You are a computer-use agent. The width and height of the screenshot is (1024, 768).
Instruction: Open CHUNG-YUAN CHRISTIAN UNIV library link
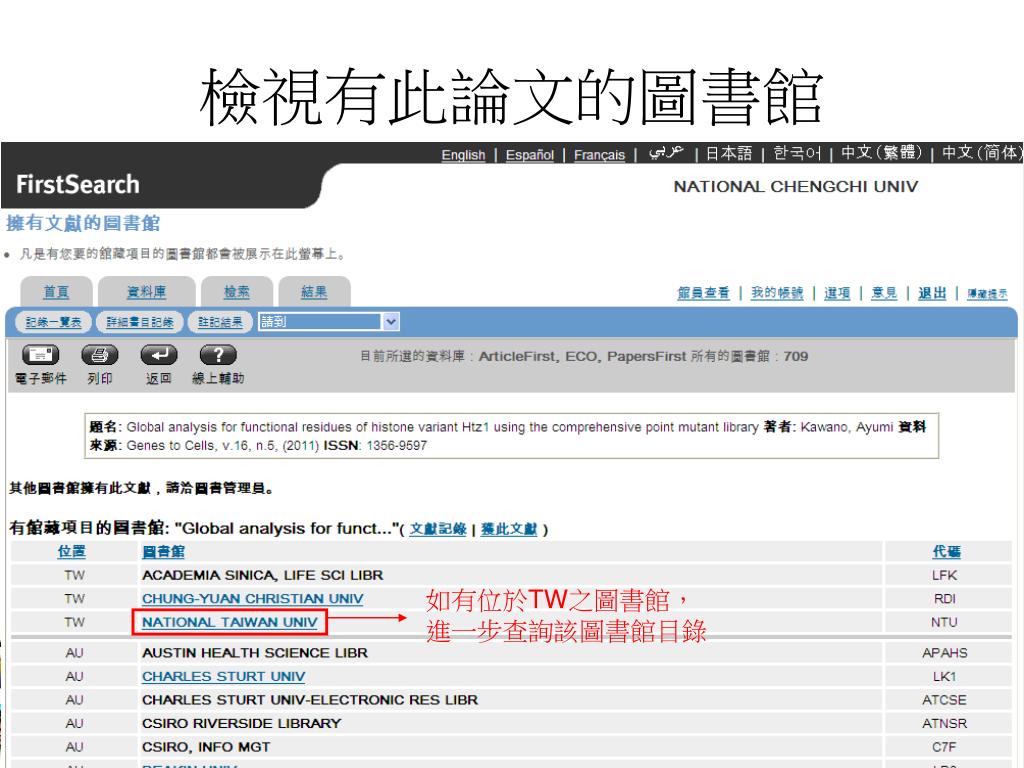[252, 599]
